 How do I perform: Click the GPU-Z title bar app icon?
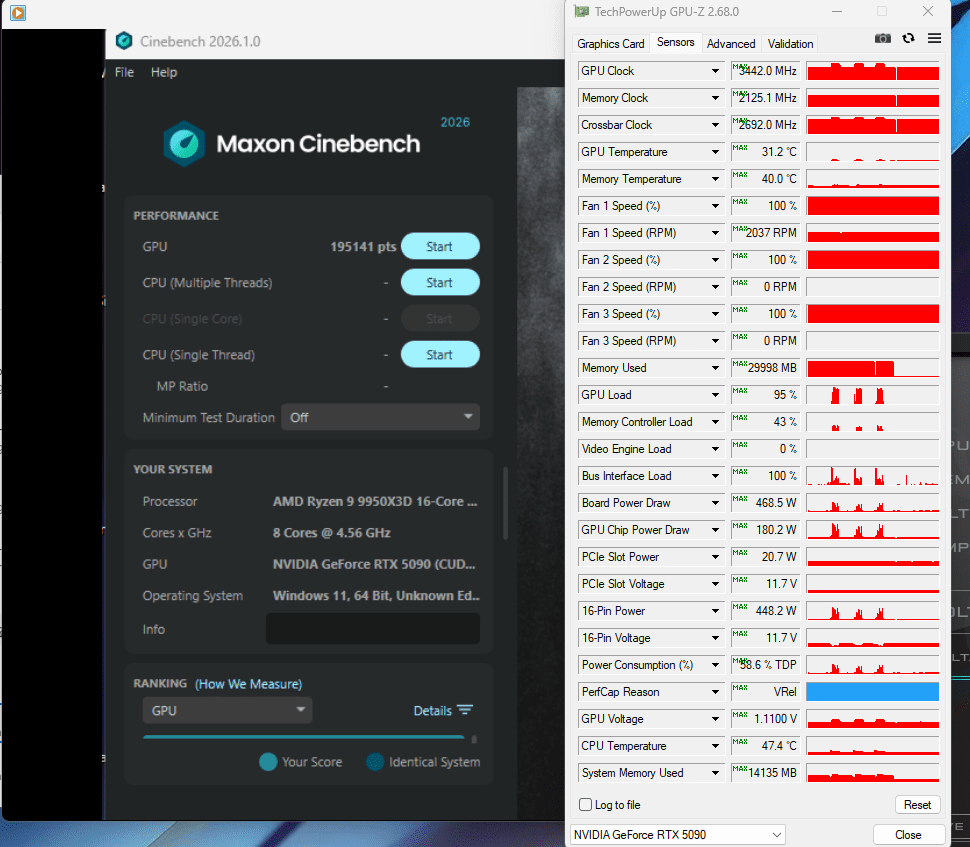point(581,12)
